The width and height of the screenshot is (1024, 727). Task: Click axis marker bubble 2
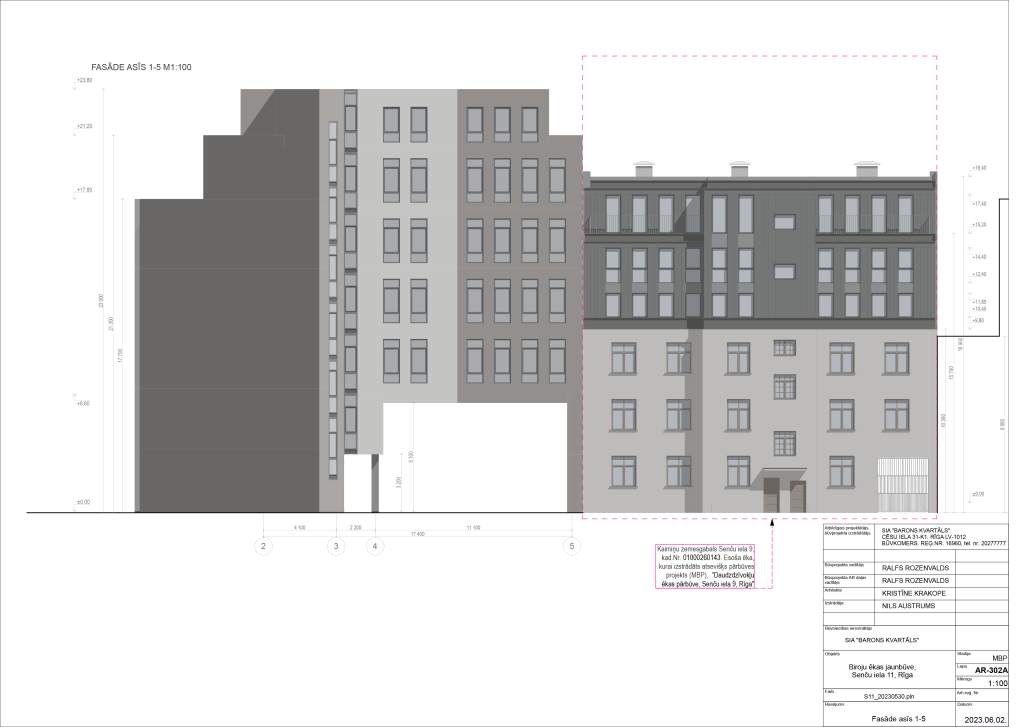pos(262,546)
